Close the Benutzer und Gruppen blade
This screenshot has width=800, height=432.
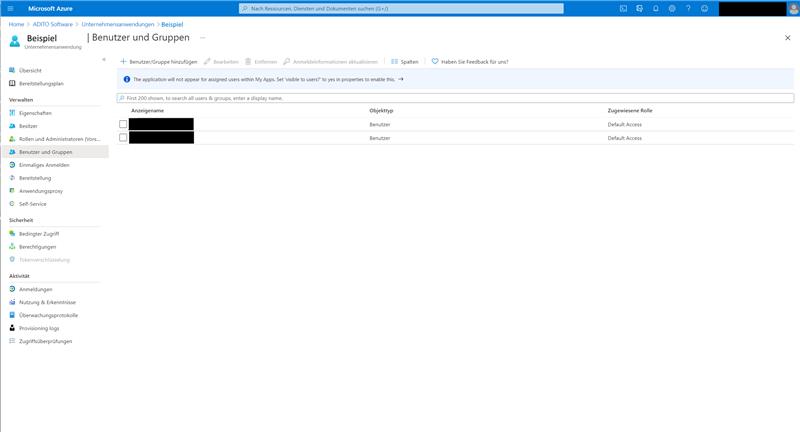[787, 38]
